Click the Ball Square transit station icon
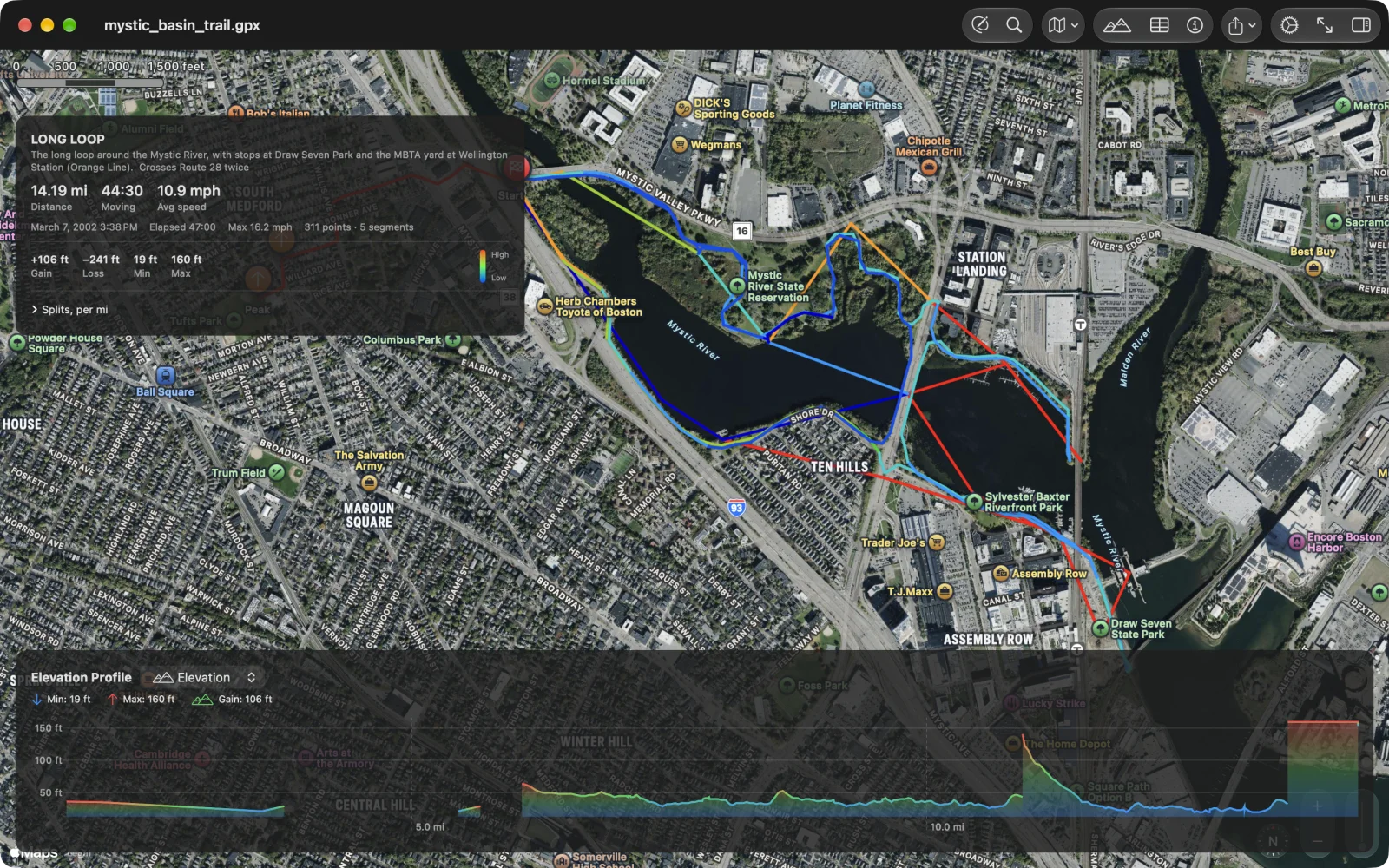The width and height of the screenshot is (1389, 868). [165, 376]
